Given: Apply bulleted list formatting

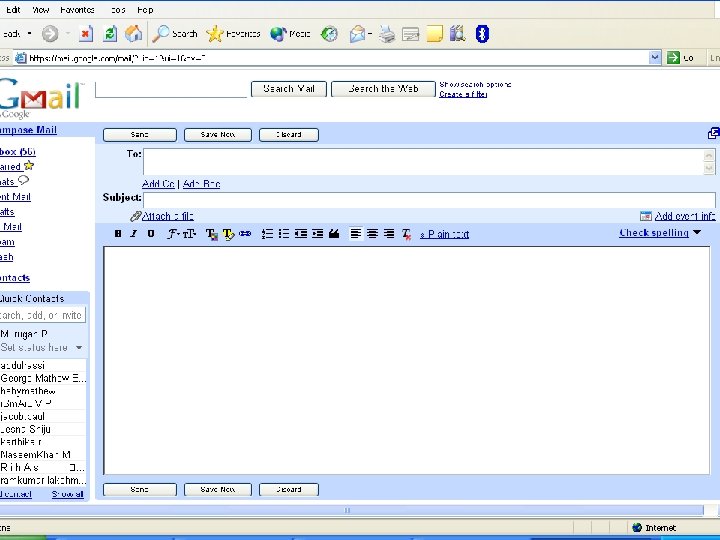Looking at the screenshot, I should [284, 234].
